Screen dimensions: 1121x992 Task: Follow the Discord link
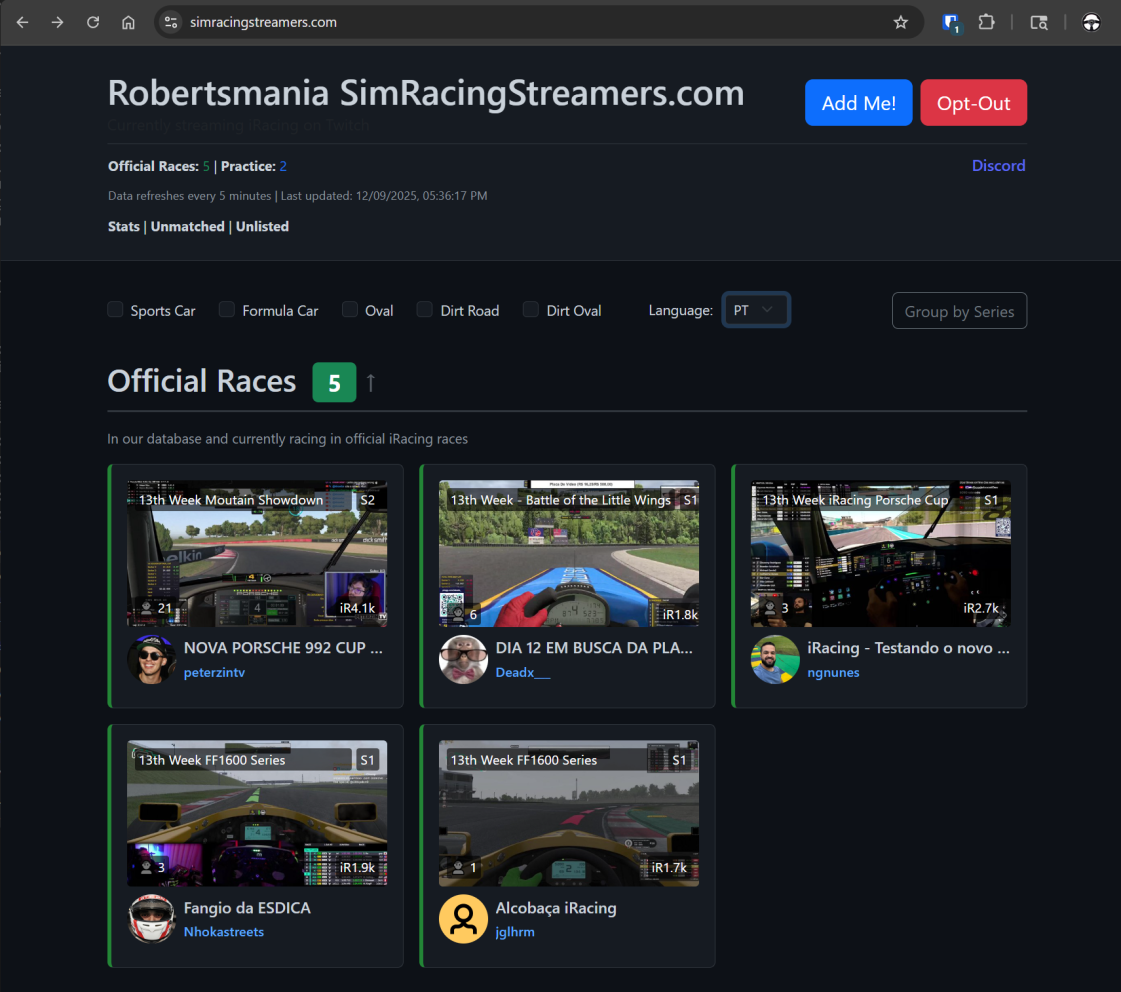pyautogui.click(x=998, y=166)
